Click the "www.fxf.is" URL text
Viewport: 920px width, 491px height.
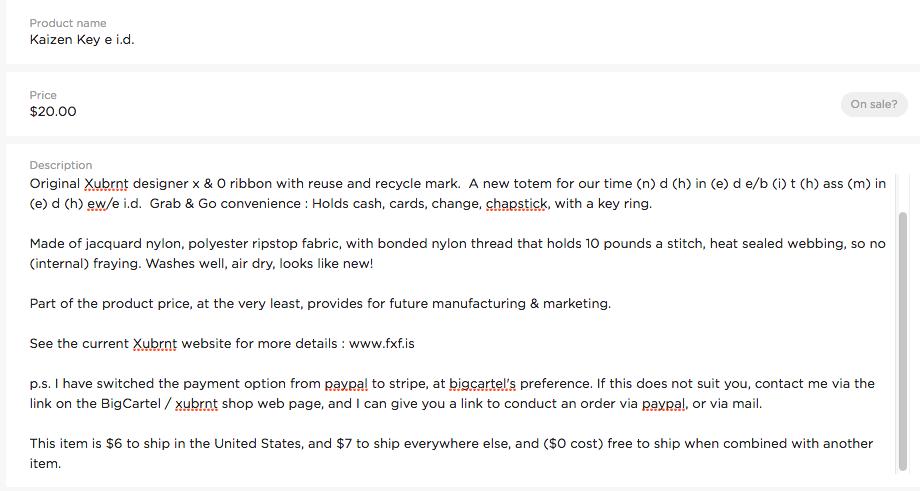coord(381,344)
